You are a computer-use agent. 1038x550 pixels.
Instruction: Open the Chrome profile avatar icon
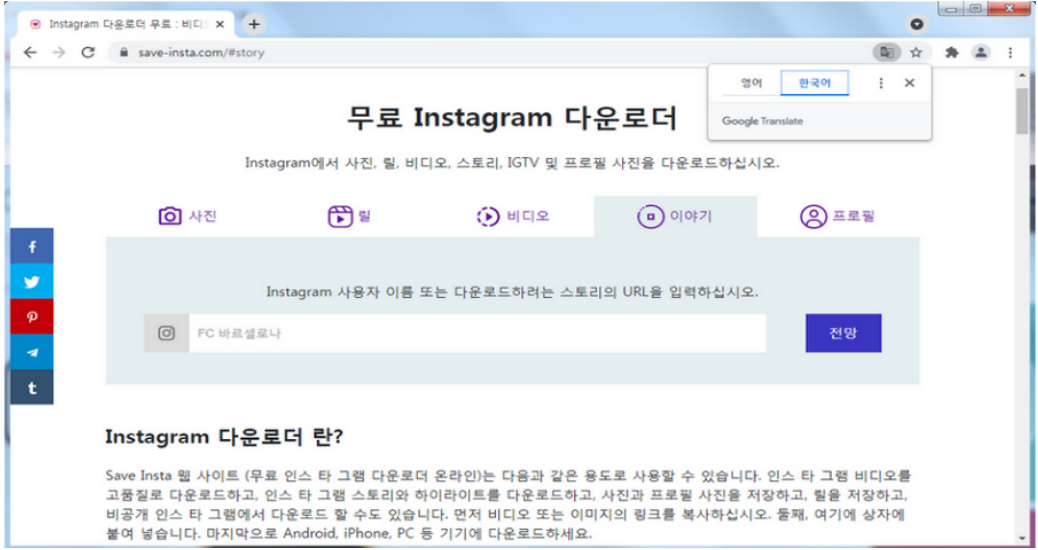(981, 52)
